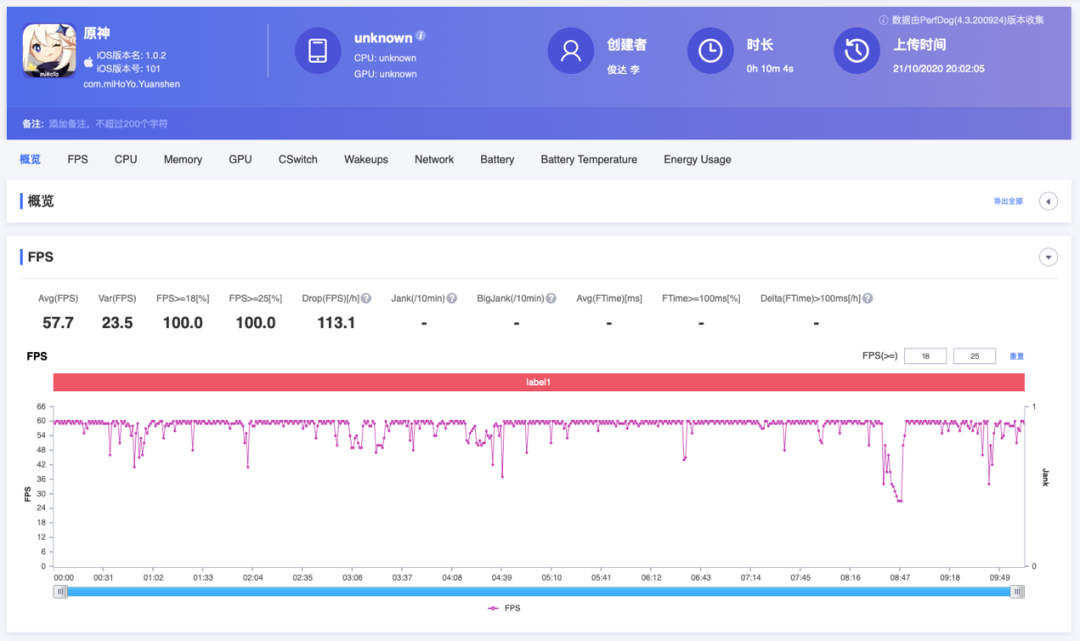1080x641 pixels.
Task: Click the device phone icon
Action: tap(318, 51)
